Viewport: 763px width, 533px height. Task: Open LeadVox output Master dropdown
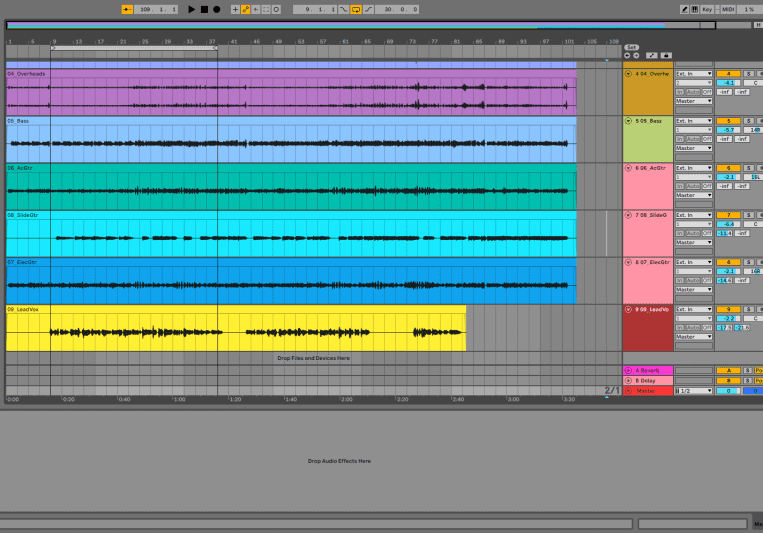point(694,337)
